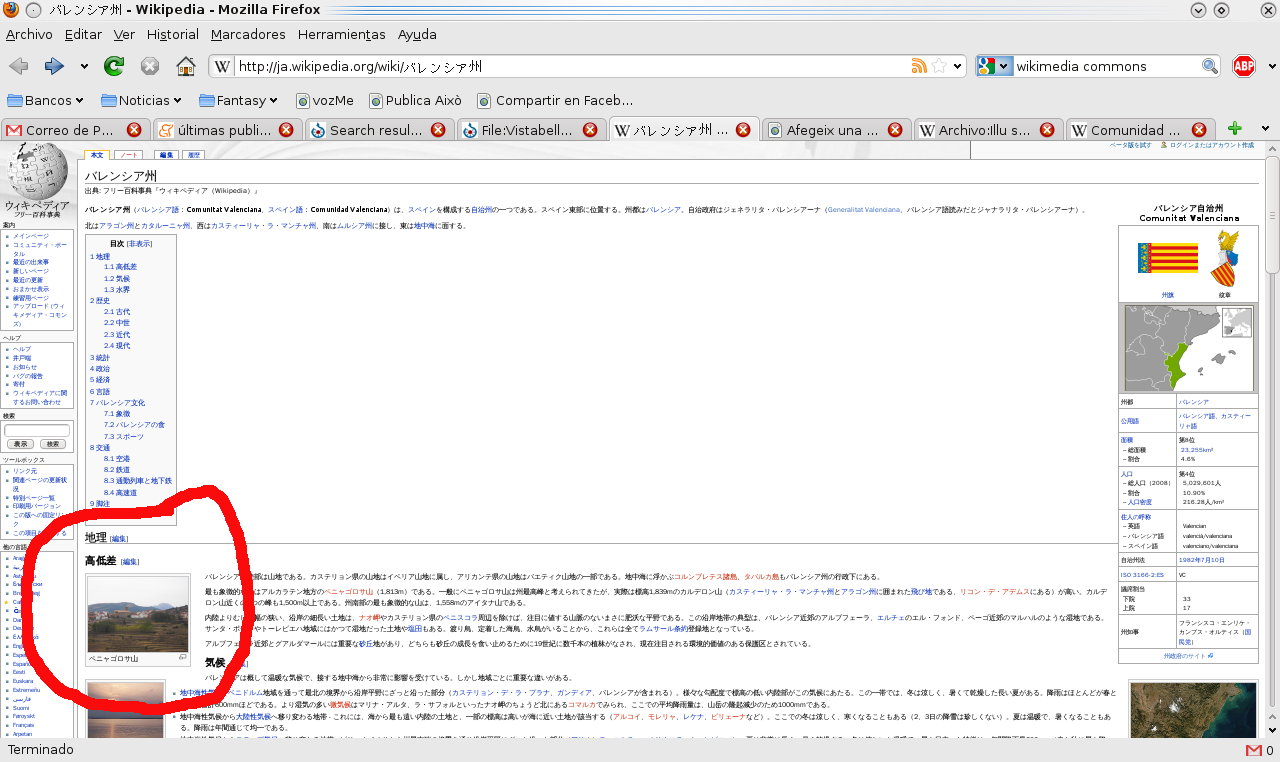Toggle the table of contents 非表示 link
The image size is (1280, 762).
(x=139, y=243)
